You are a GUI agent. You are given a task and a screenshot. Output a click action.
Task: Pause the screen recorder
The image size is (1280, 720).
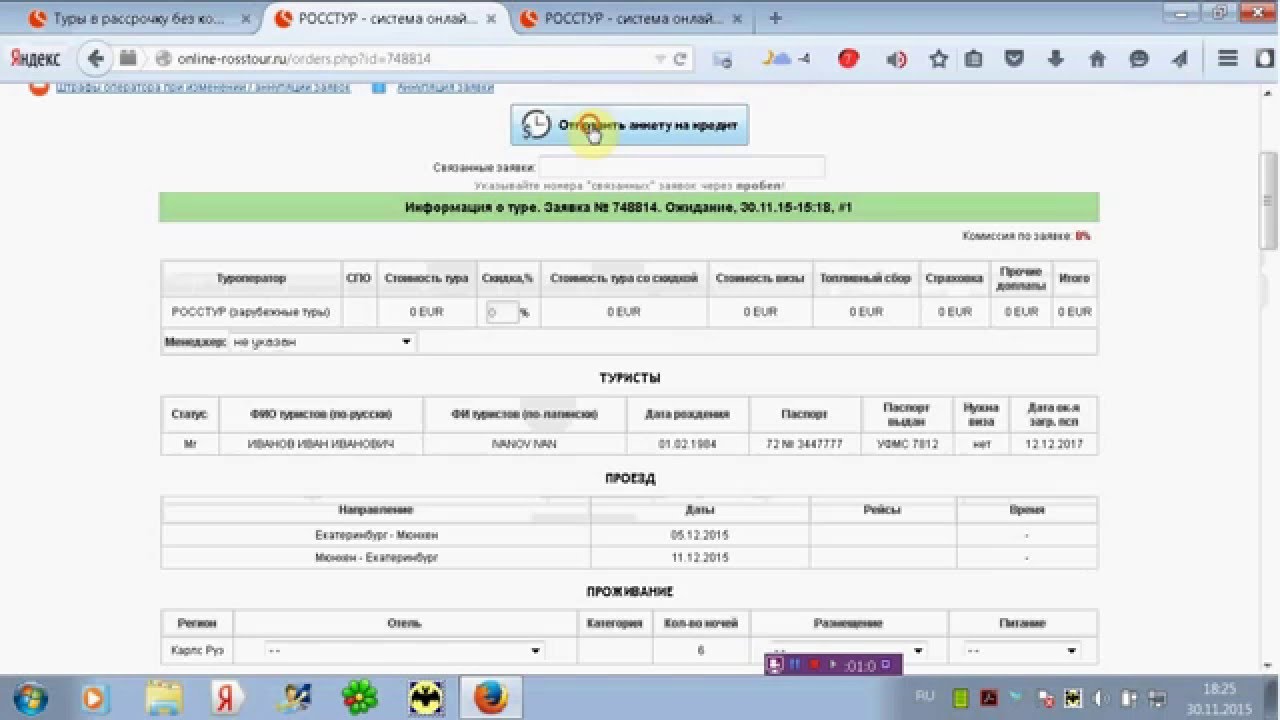click(x=796, y=665)
